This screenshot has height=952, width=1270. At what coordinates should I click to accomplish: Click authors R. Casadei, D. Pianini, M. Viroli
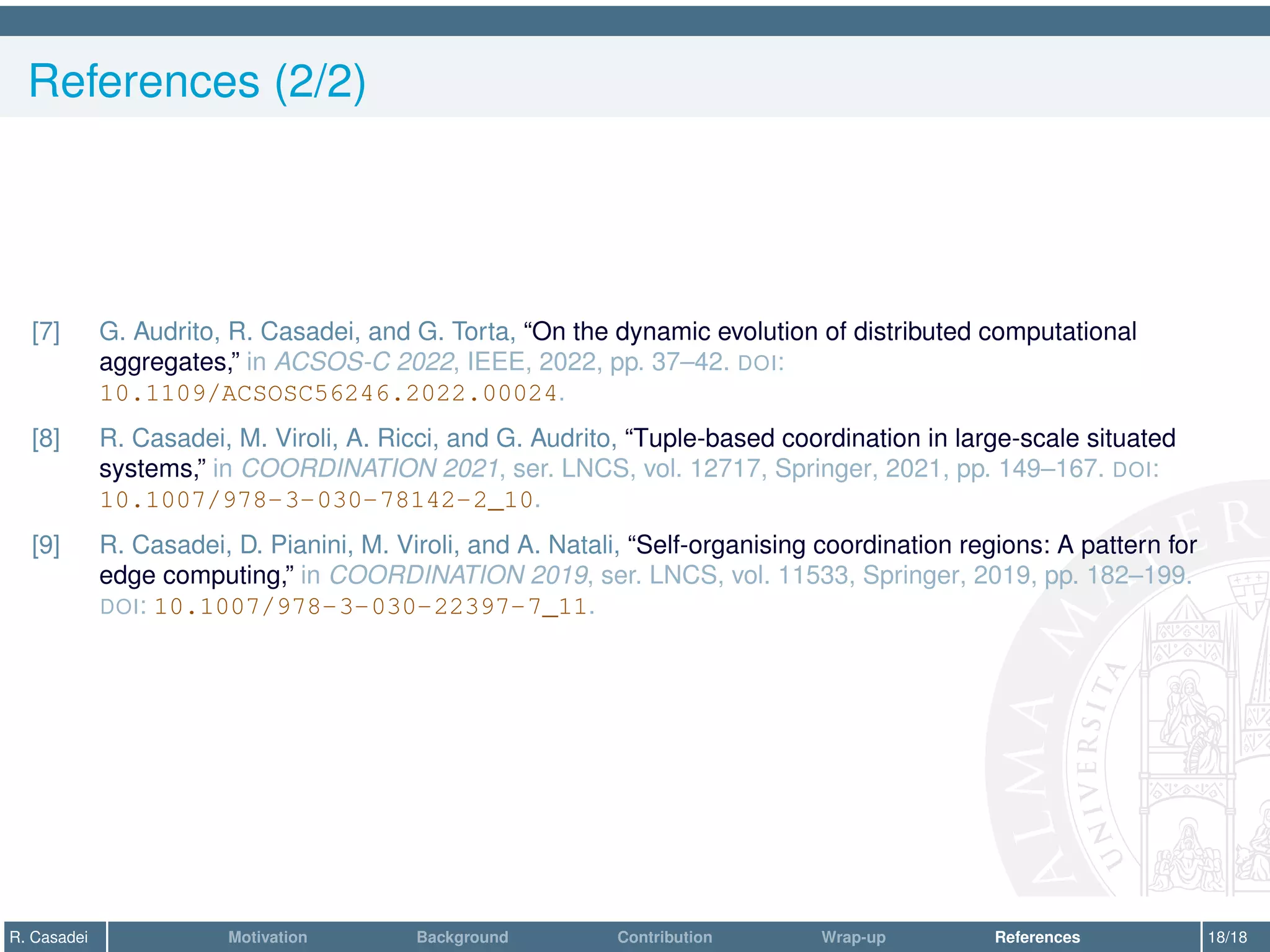[x=281, y=545]
